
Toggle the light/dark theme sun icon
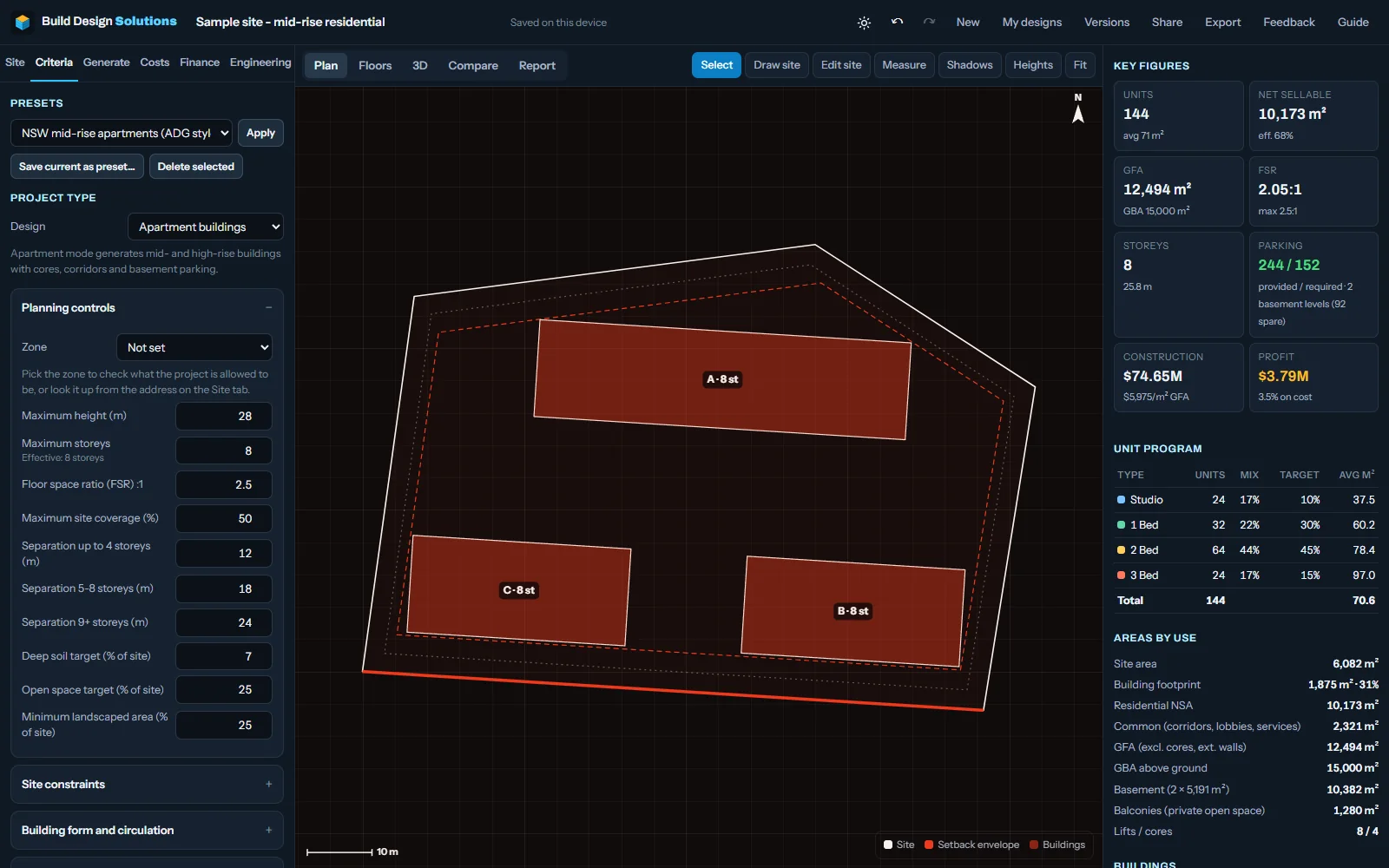pyautogui.click(x=864, y=23)
